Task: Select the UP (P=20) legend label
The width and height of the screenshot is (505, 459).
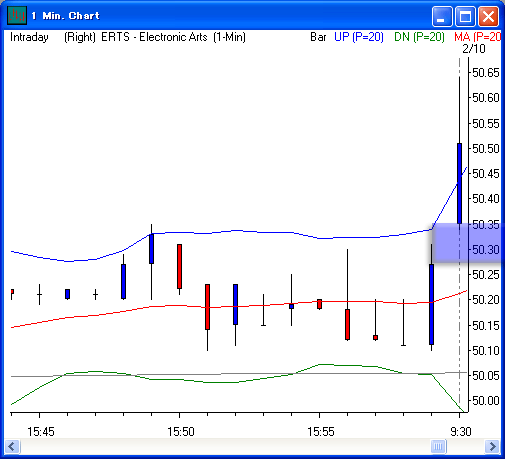Action: (359, 37)
